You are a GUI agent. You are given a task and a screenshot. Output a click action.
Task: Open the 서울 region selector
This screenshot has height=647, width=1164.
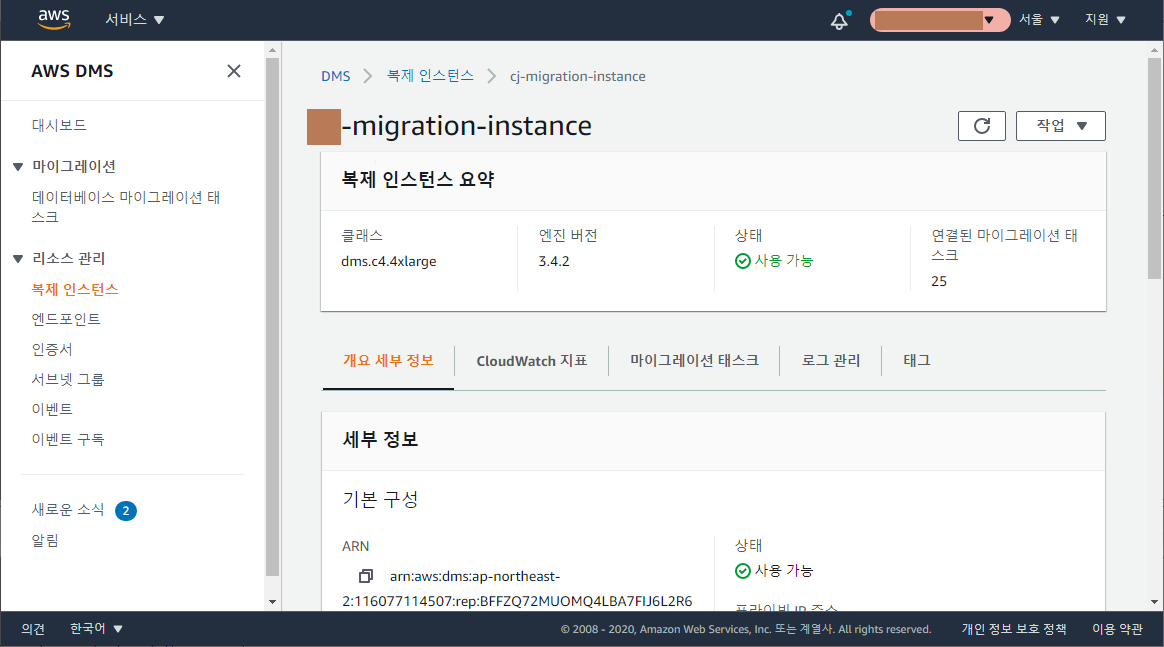1039,20
